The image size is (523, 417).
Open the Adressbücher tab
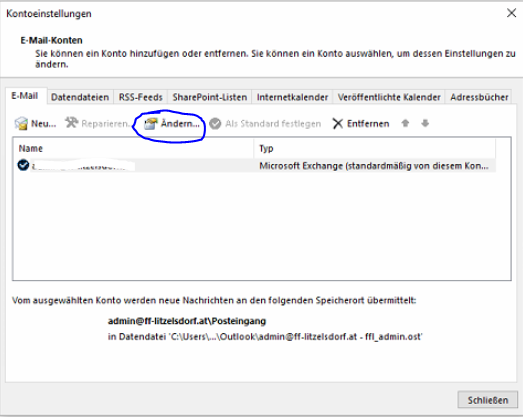[479, 97]
